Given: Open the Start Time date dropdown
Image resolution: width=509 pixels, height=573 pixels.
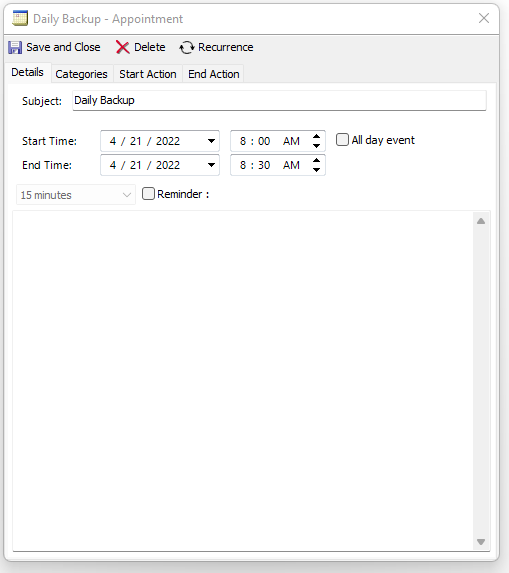Looking at the screenshot, I should [x=211, y=141].
